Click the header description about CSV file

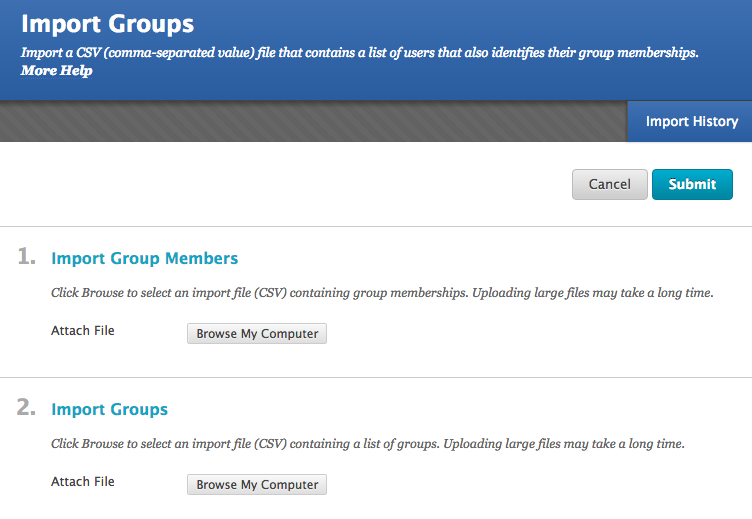pos(359,52)
